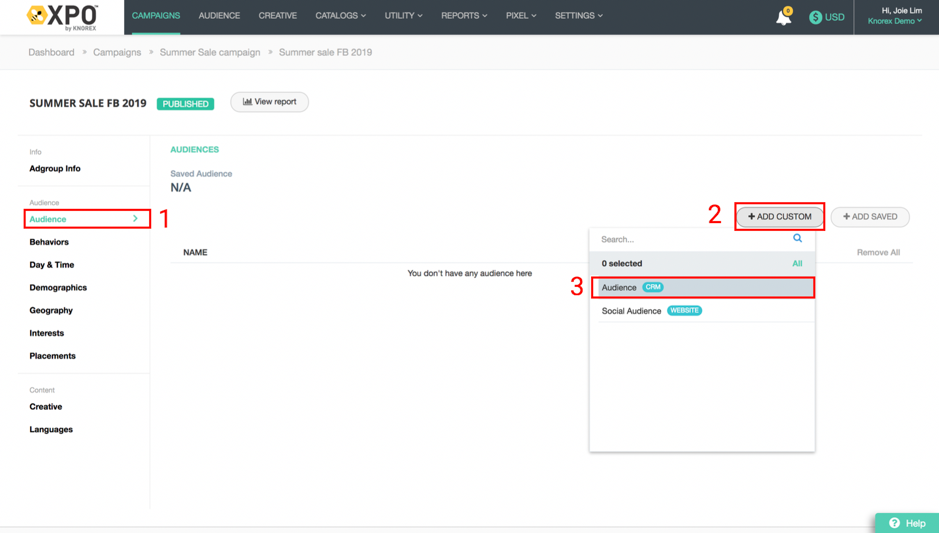Go to Summer Sale campaign breadcrumb
This screenshot has height=533, width=939.
click(x=210, y=52)
